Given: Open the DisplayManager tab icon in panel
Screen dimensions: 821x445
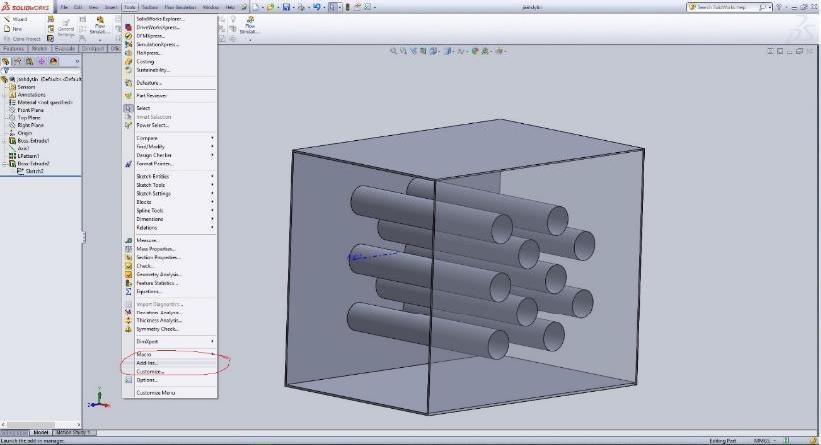Looking at the screenshot, I should (53, 61).
